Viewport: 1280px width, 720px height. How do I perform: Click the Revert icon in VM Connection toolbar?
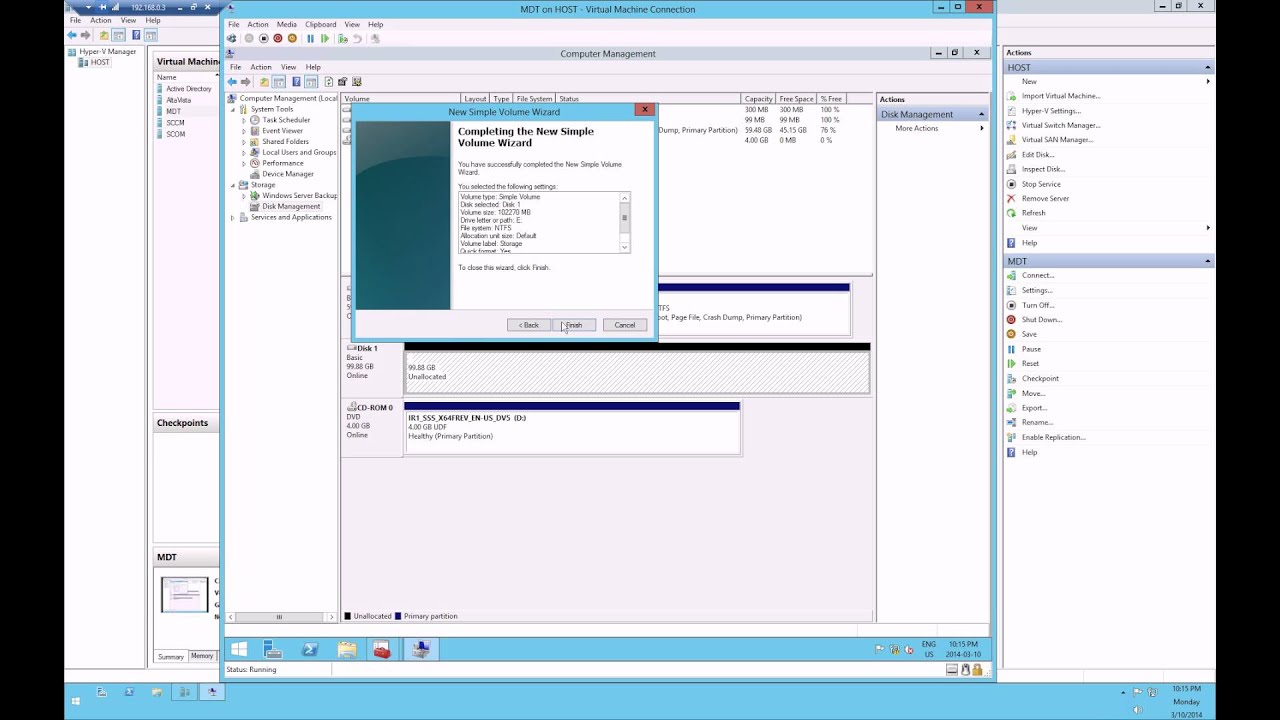coord(357,38)
